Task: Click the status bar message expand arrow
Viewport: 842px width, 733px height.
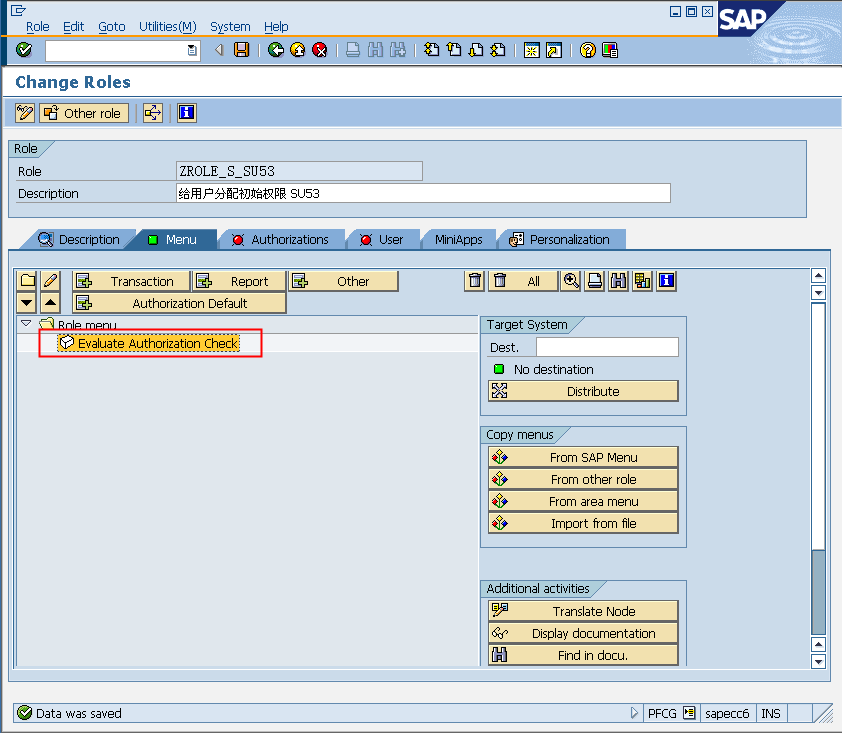Action: click(636, 713)
